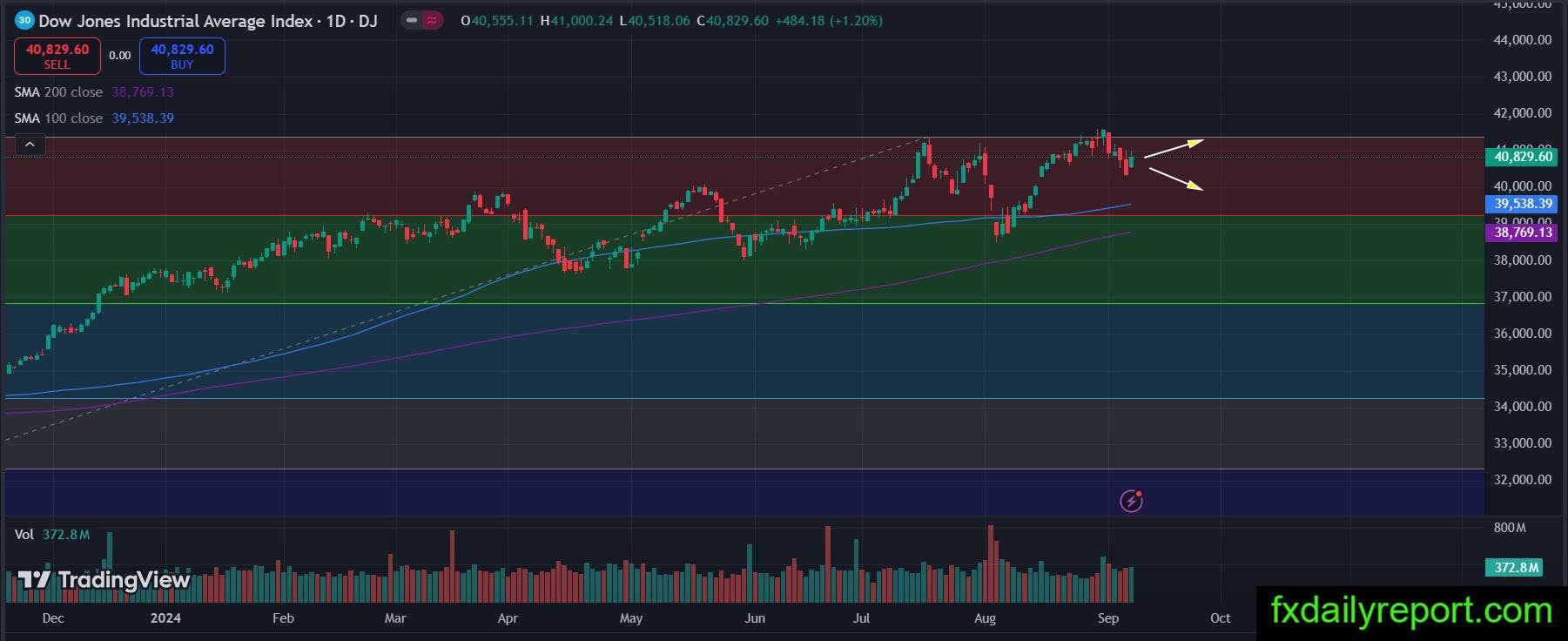
Task: Click the 0.00 spread value
Action: coord(119,56)
